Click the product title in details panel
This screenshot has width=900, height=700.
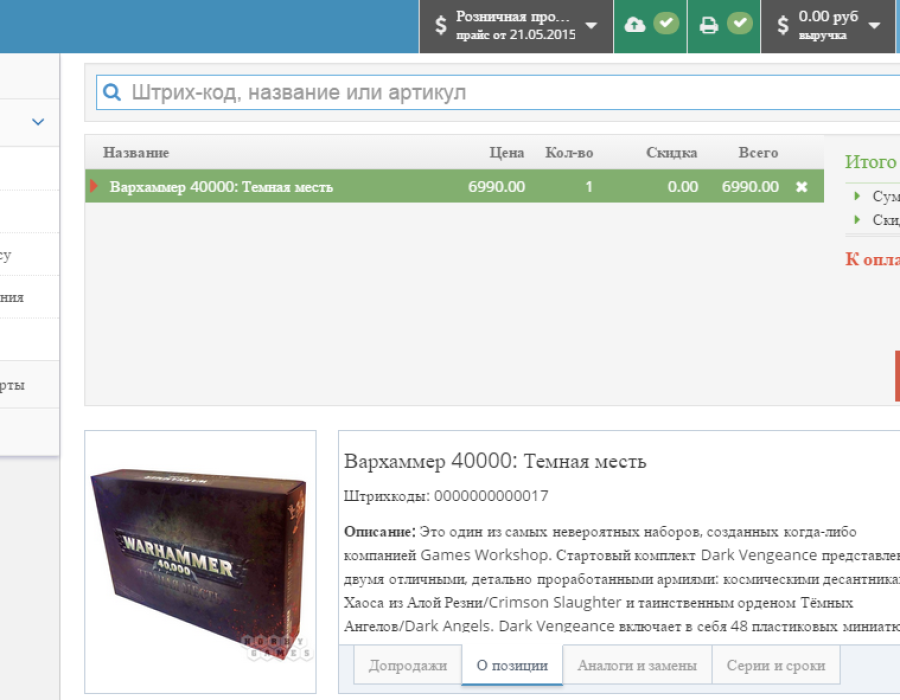[x=495, y=461]
